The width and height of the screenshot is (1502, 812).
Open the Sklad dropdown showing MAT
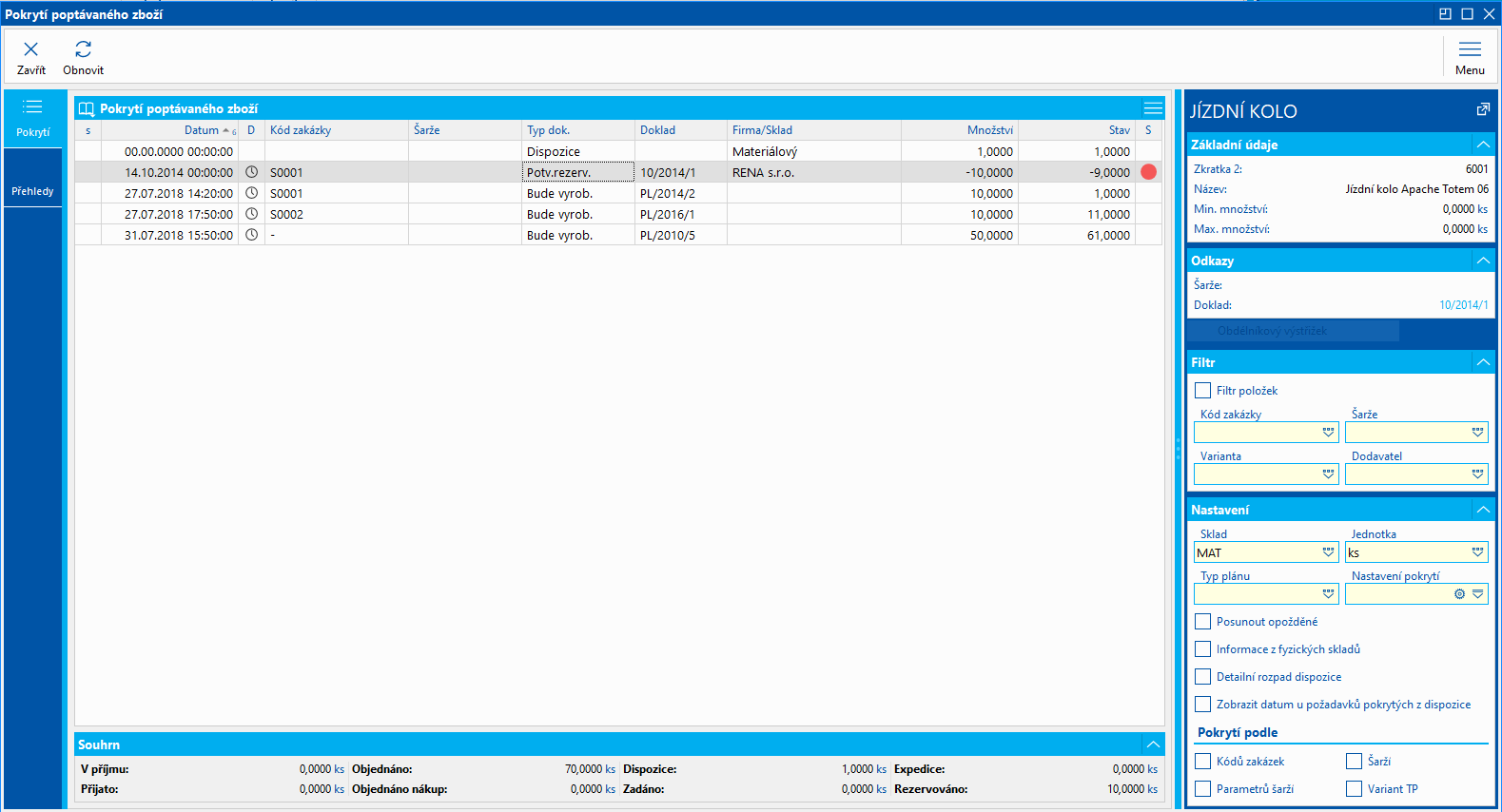click(1329, 552)
